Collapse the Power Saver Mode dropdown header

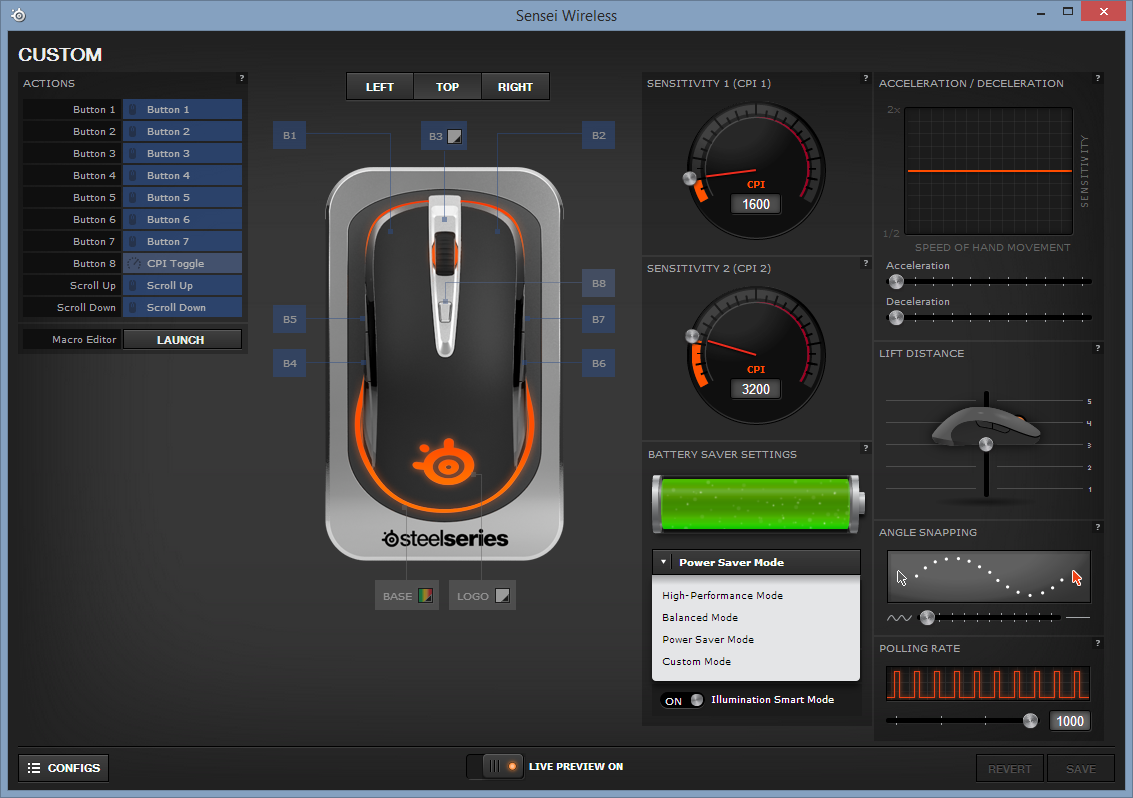[x=756, y=562]
